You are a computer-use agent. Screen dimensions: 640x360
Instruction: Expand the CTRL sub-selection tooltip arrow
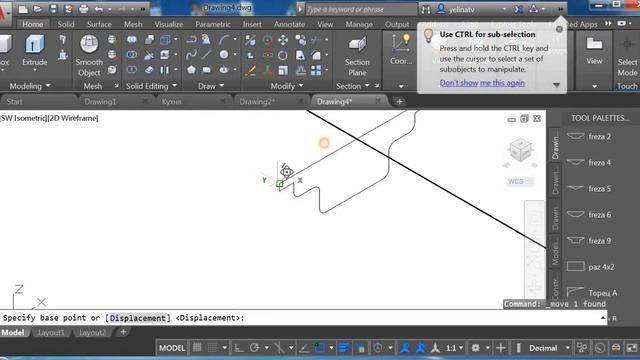556,85
